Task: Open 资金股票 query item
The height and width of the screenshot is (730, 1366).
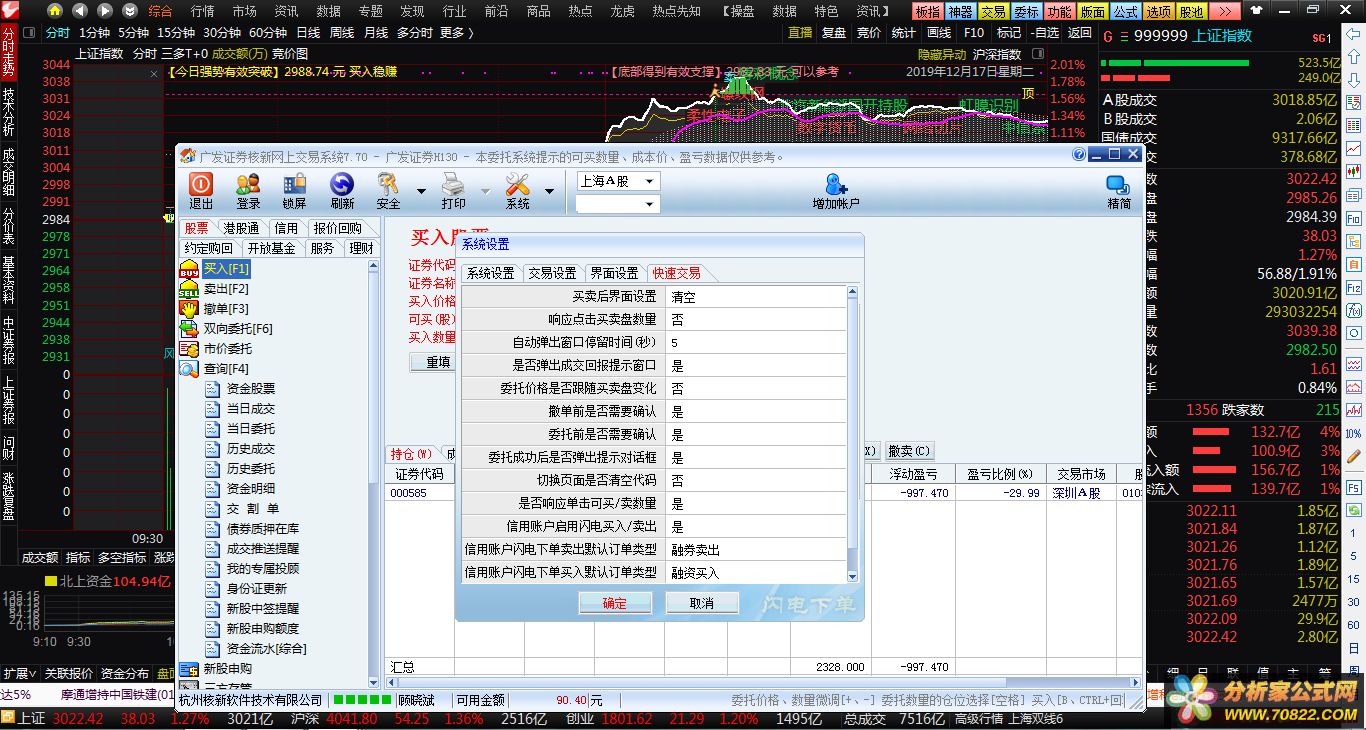Action: coord(251,389)
